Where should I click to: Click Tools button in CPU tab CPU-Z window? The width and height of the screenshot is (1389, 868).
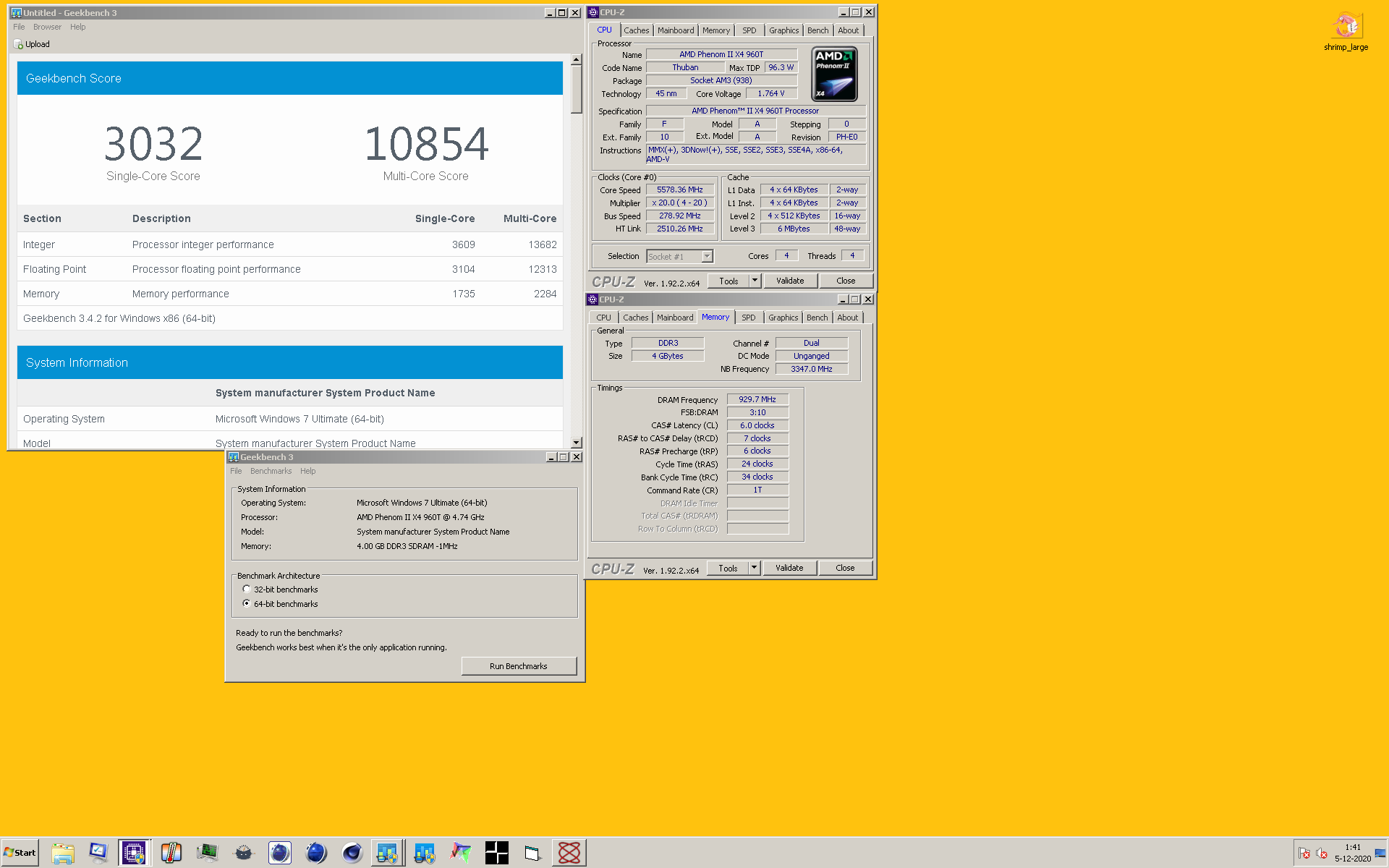[729, 281]
